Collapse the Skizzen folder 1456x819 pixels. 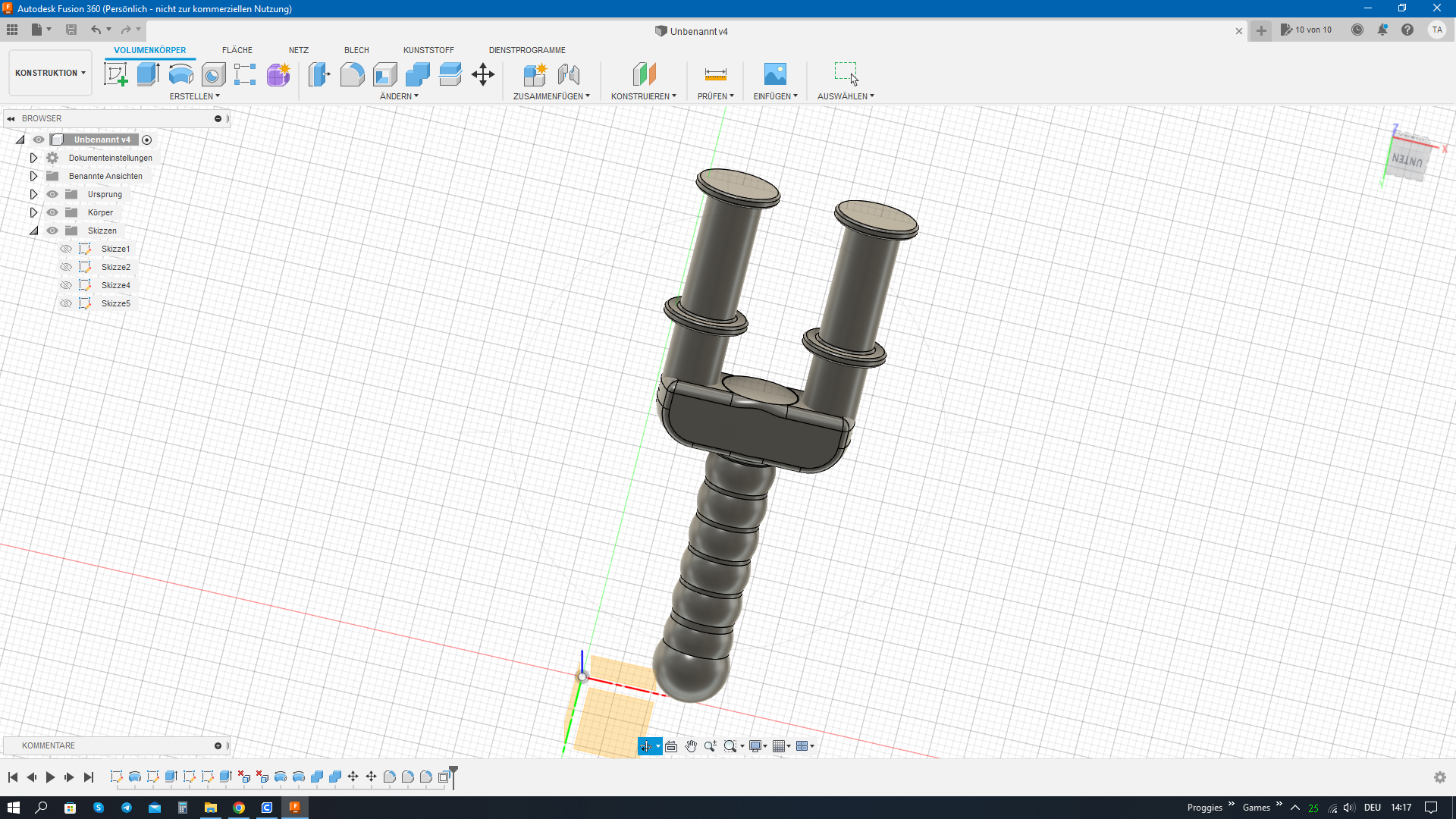[33, 231]
